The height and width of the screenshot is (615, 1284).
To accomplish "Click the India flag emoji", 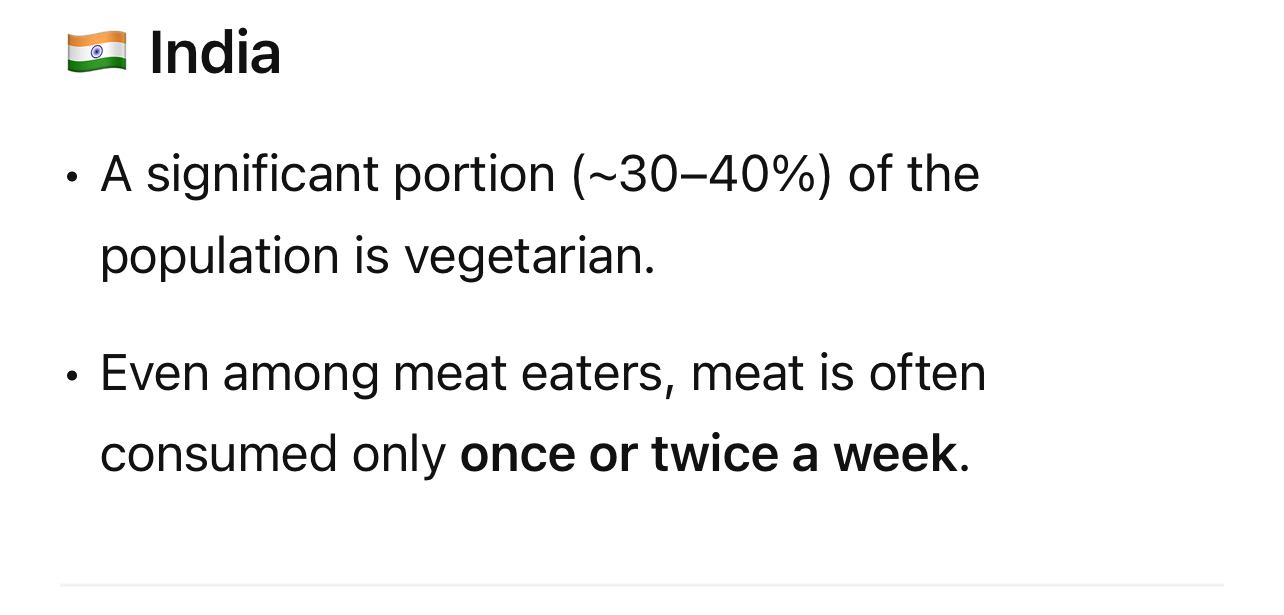I will point(97,52).
